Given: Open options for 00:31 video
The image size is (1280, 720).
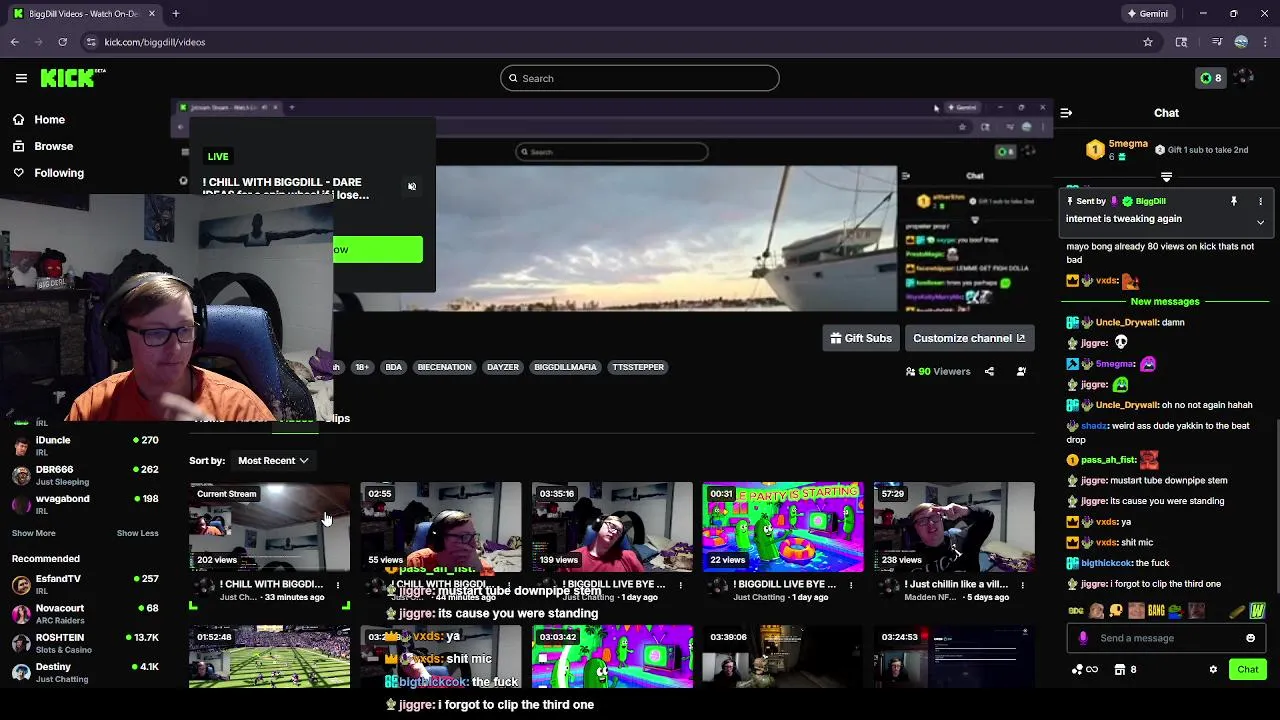Looking at the screenshot, I should [851, 585].
